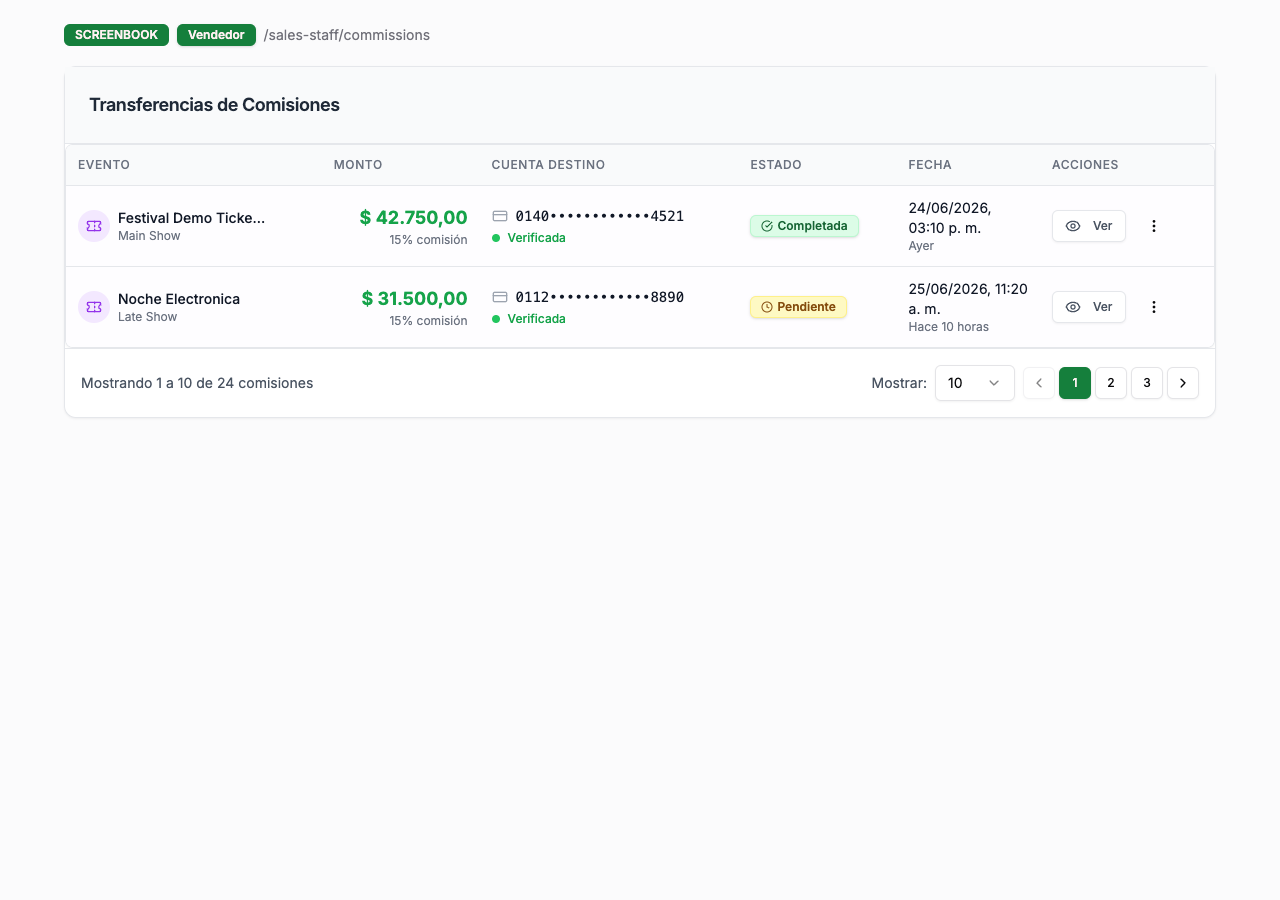Click the Verificada label under account 4521

[536, 238]
